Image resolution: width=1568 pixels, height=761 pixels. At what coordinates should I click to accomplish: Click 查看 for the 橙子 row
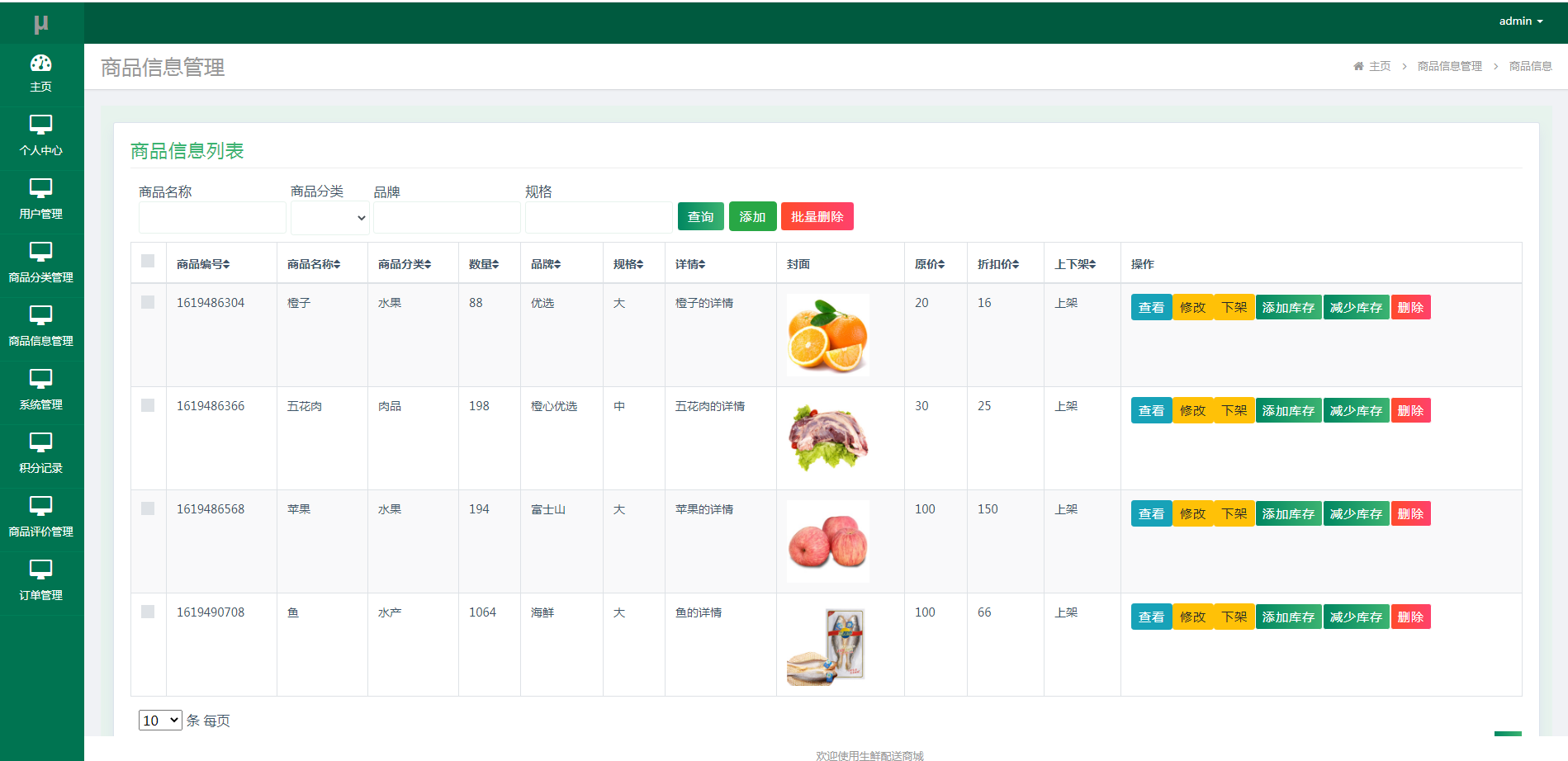[1151, 307]
